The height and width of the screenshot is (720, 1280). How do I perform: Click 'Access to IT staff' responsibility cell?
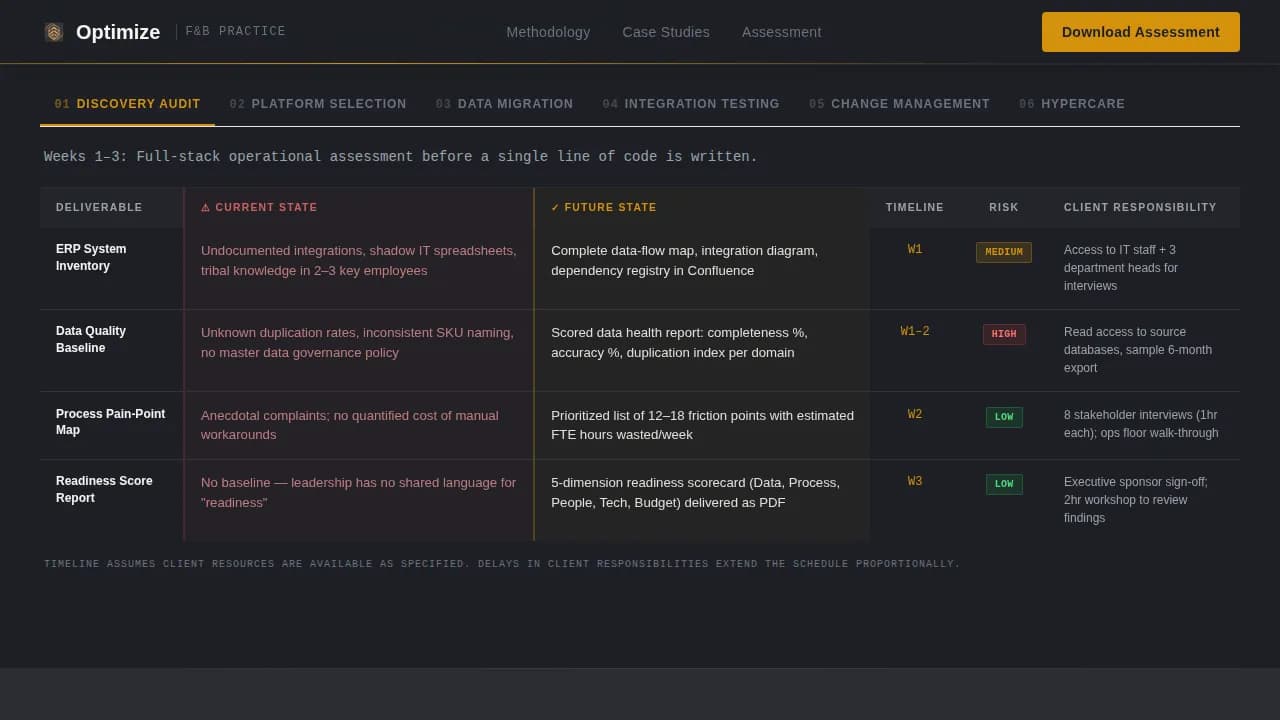[x=1144, y=268]
